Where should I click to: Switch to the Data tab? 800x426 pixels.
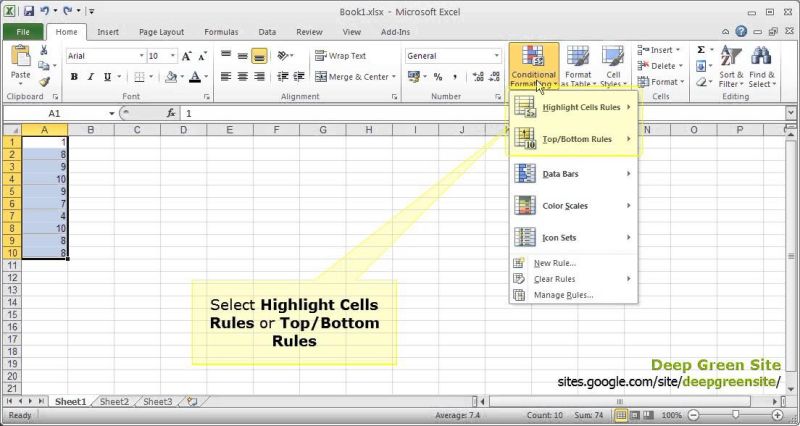(x=267, y=32)
